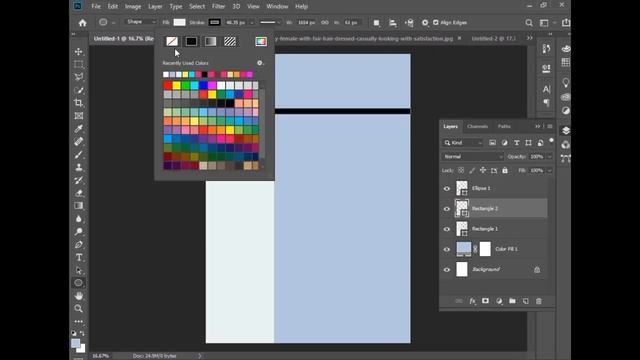This screenshot has height=360, width=640.
Task: Select the Path Selection tool
Action: tap(79, 270)
